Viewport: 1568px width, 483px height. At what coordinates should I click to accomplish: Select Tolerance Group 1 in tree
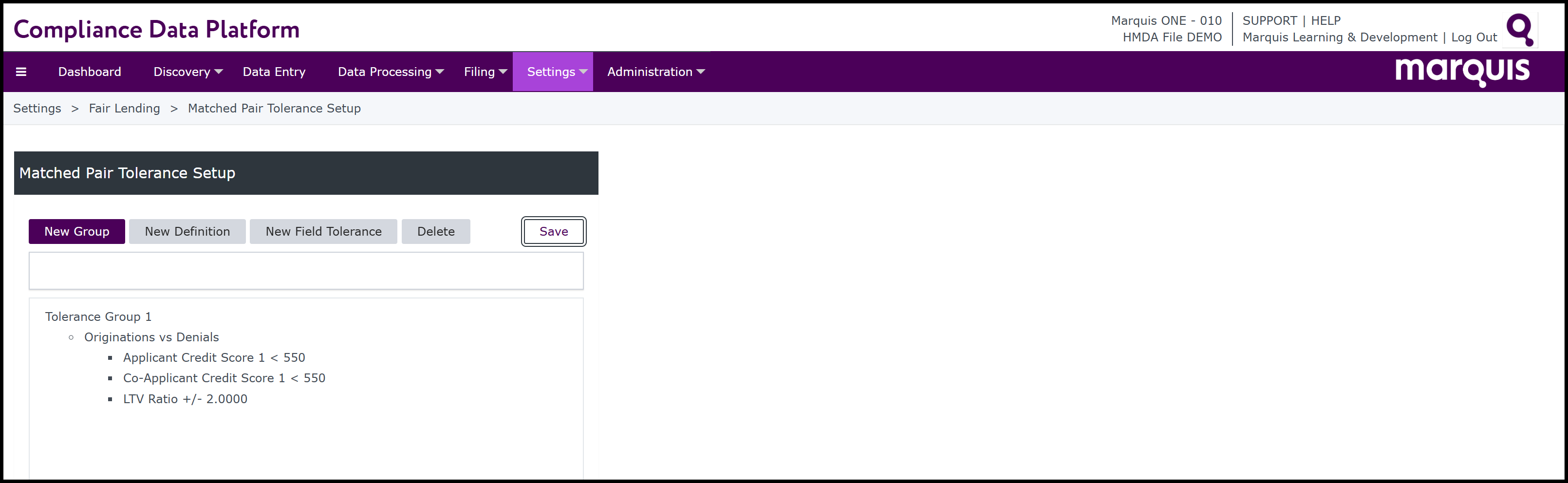(98, 317)
